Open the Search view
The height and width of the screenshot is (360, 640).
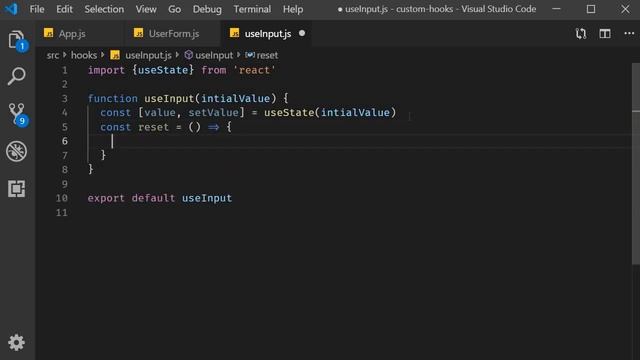tap(16, 76)
